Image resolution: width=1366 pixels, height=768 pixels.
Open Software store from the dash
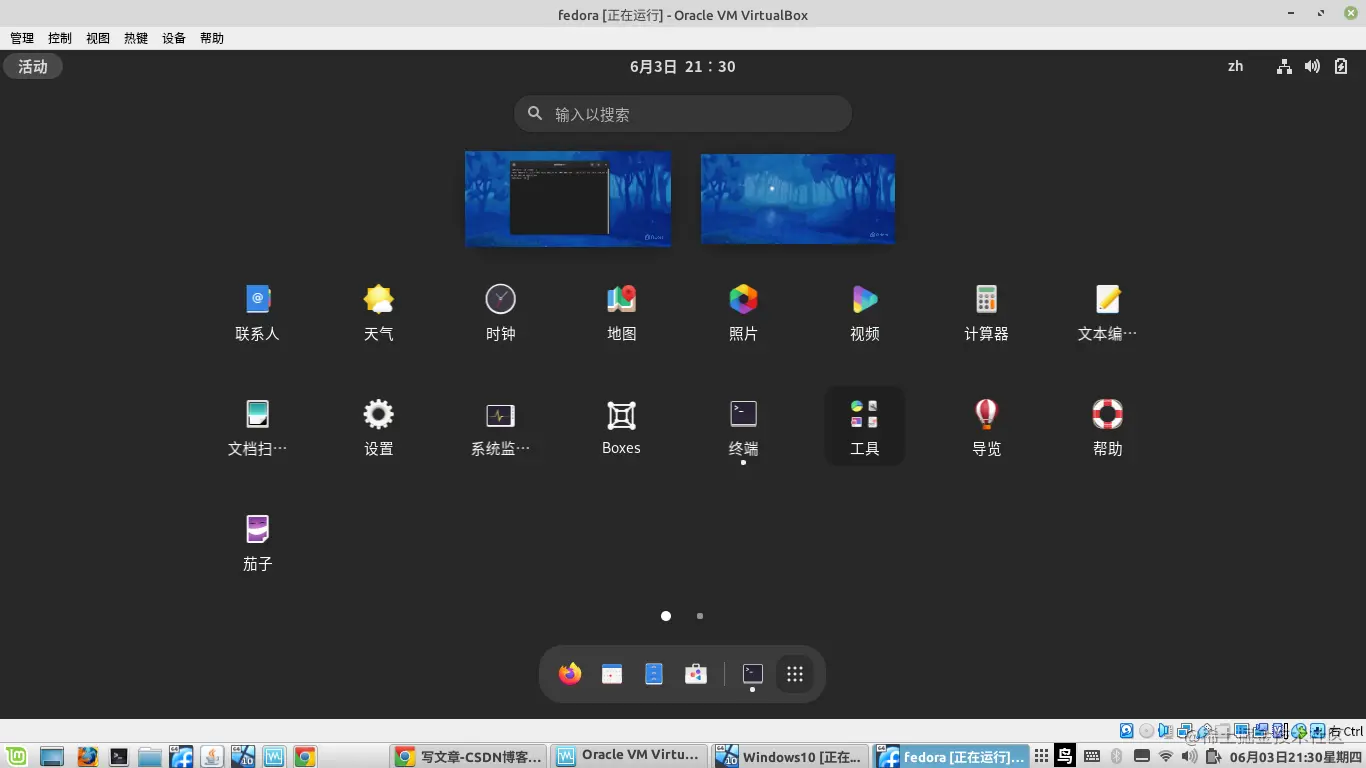696,674
